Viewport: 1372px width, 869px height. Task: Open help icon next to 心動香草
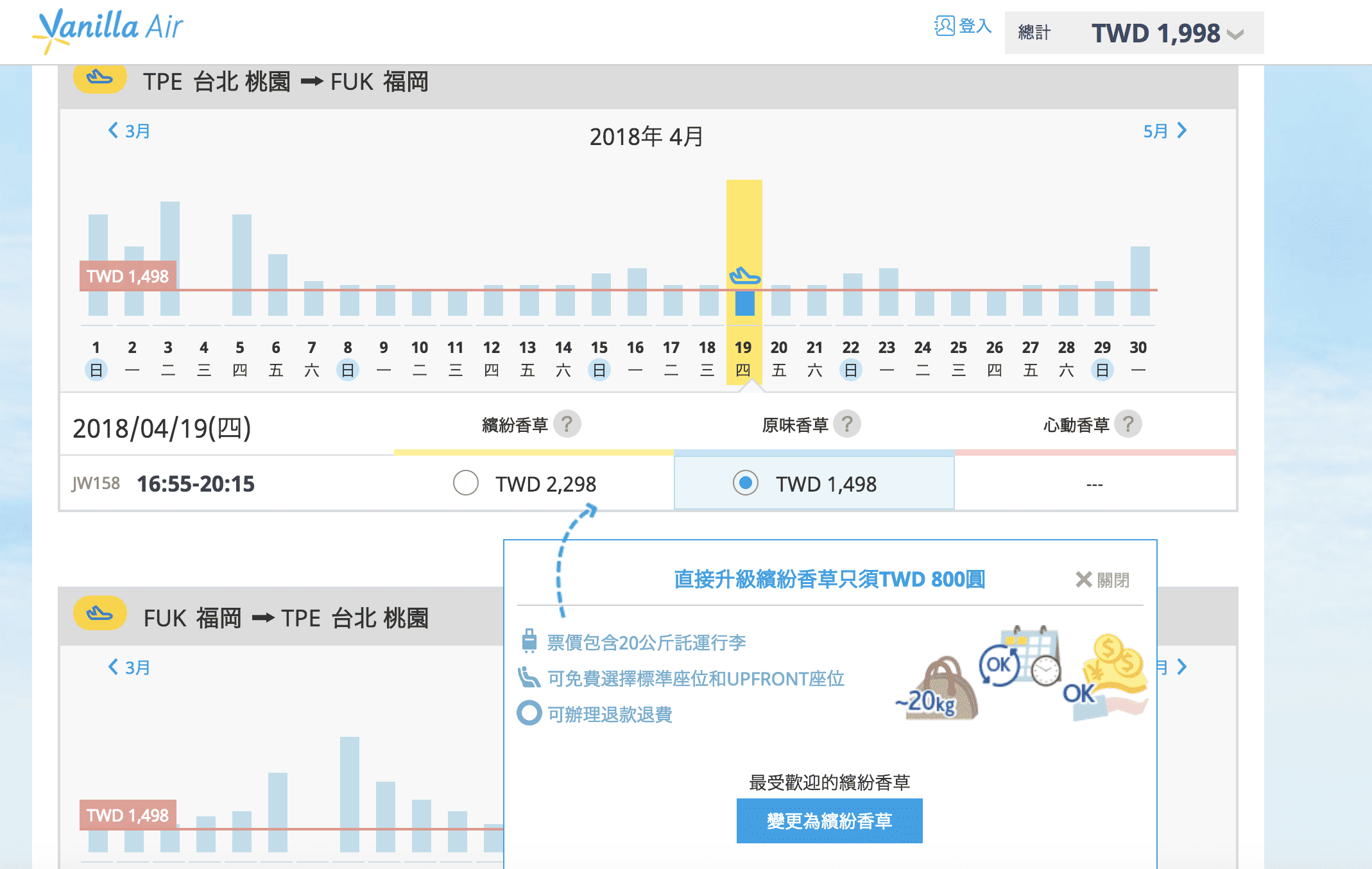click(x=1128, y=424)
